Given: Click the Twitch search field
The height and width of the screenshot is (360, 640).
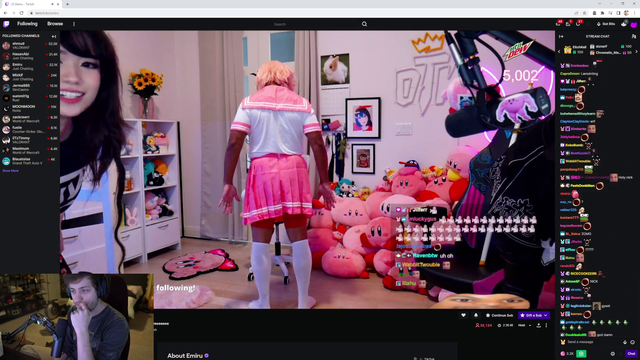Looking at the screenshot, I should click(314, 24).
